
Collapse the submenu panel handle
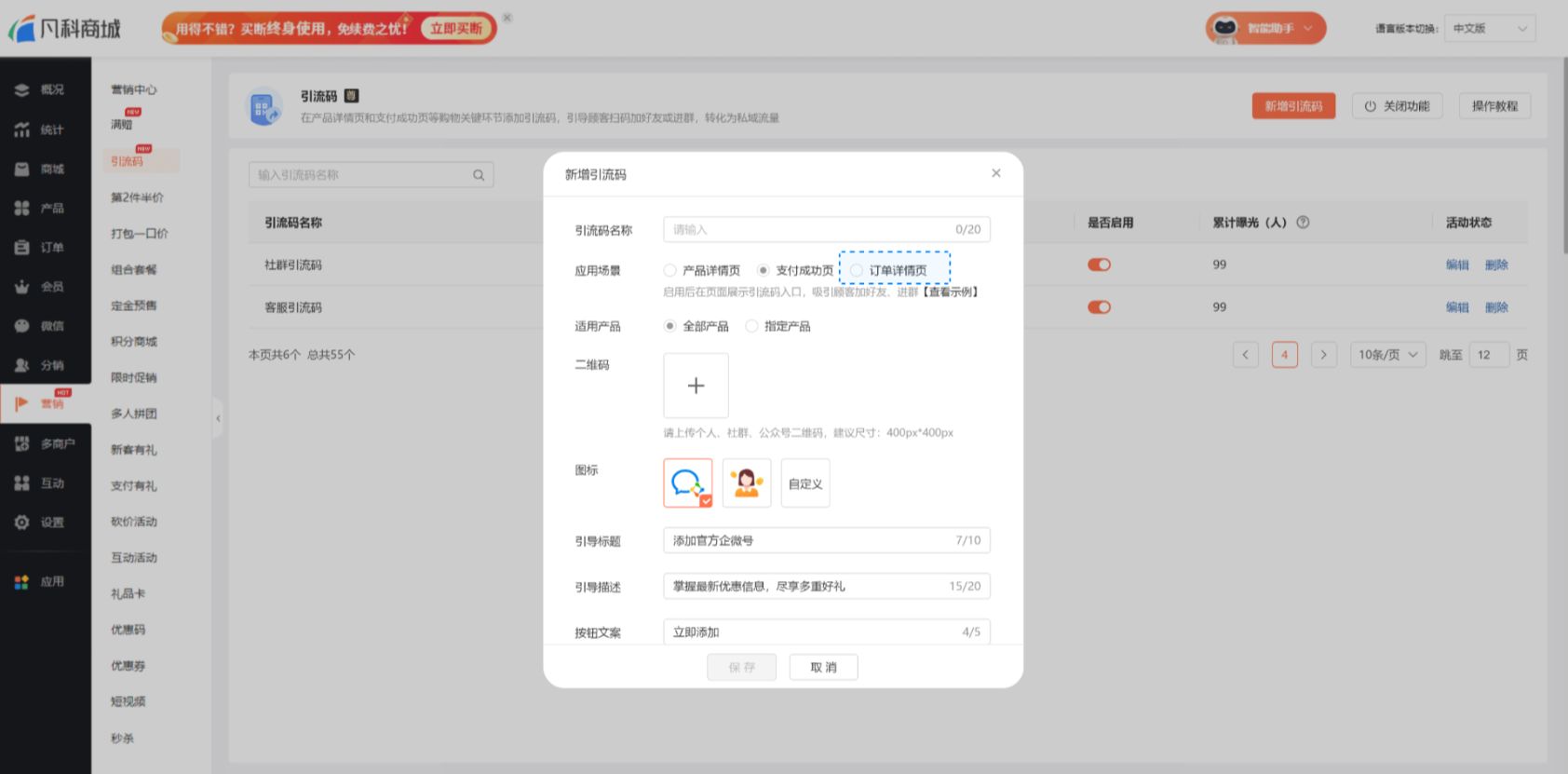[218, 418]
